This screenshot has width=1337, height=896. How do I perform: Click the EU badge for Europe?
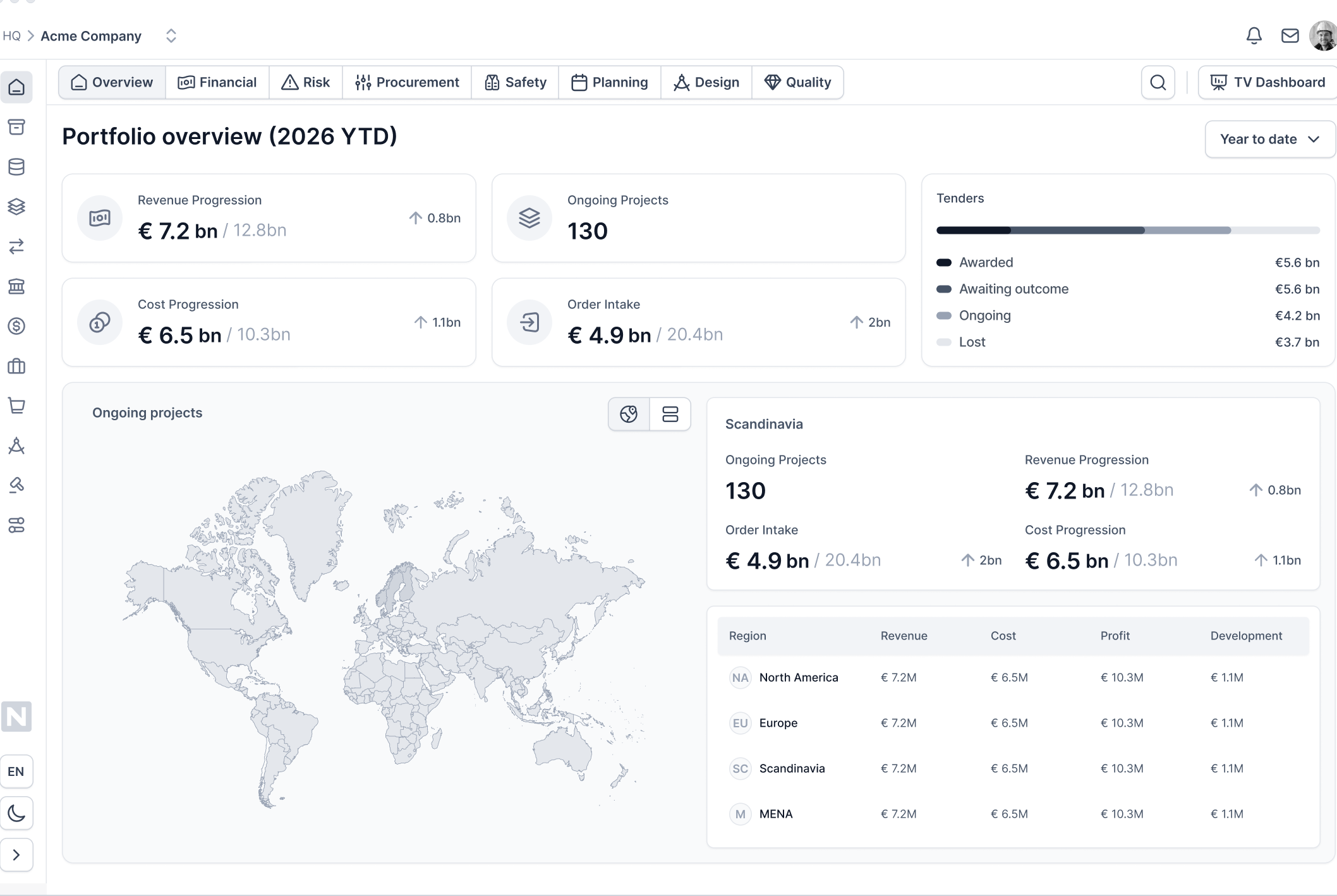pos(740,723)
